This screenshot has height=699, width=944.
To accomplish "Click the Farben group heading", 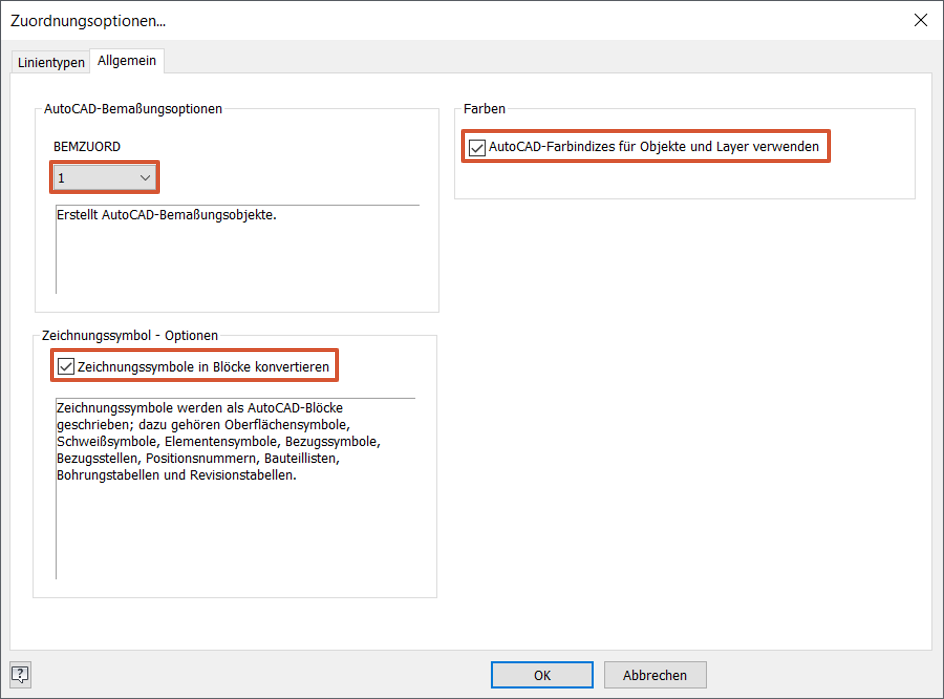I will [x=484, y=108].
